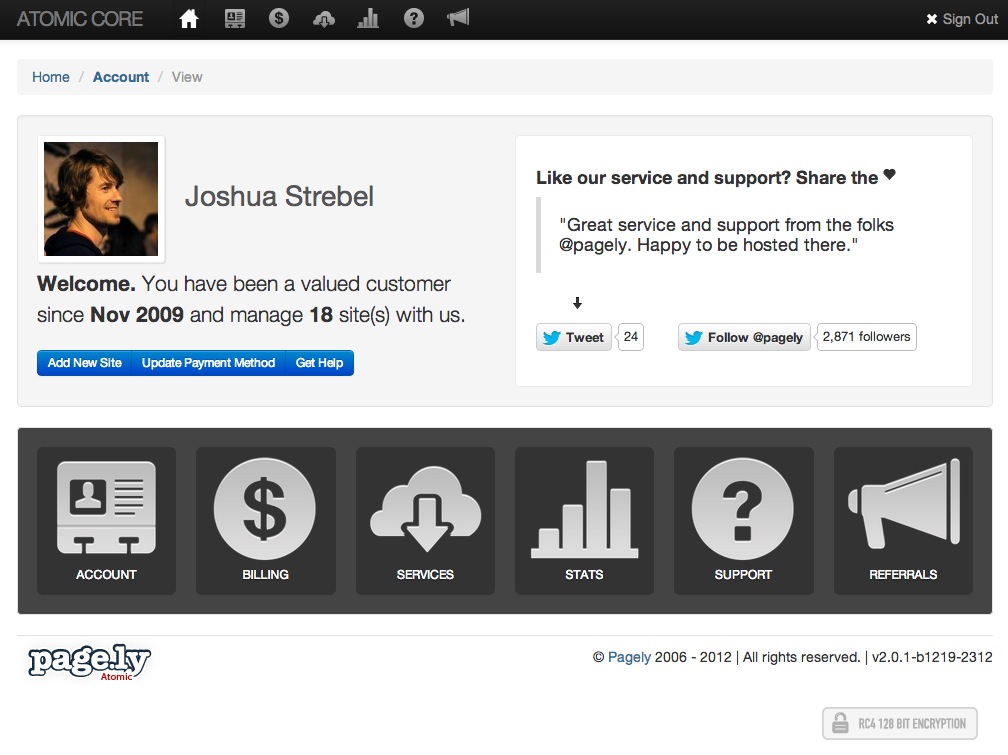Click the Sign Out link
The height and width of the screenshot is (755, 1008).
[962, 19]
